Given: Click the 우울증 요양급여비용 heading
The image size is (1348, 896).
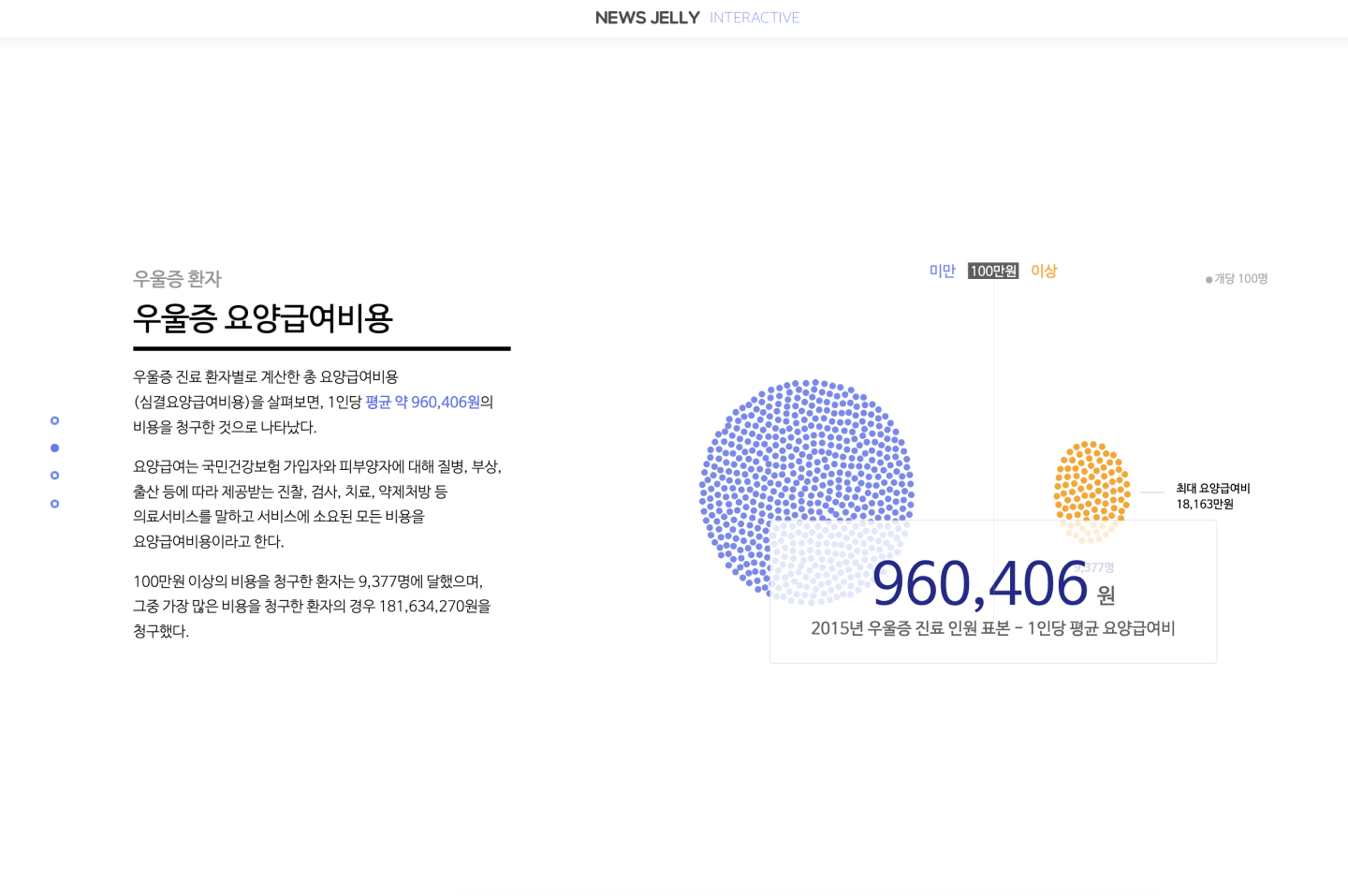Looking at the screenshot, I should point(263,318).
